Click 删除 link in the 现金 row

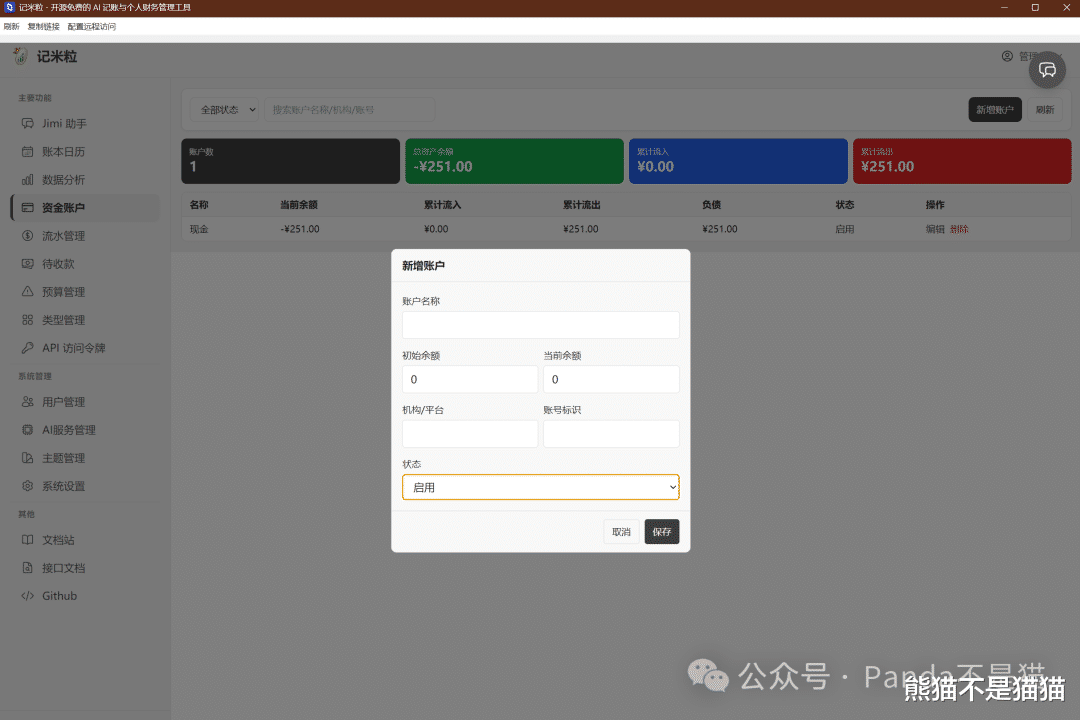tap(959, 229)
